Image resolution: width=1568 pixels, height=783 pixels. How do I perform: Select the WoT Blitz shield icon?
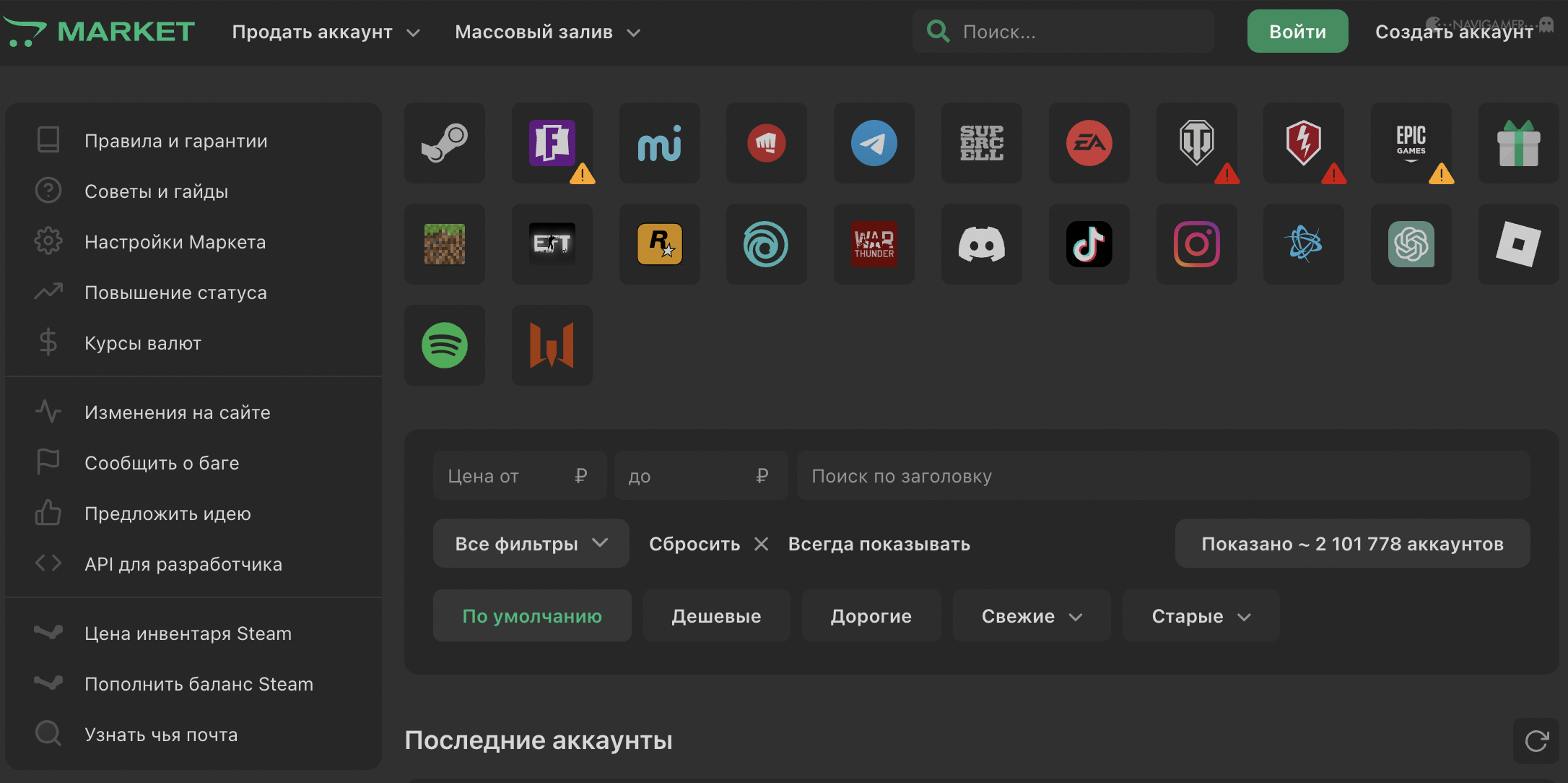[1304, 143]
